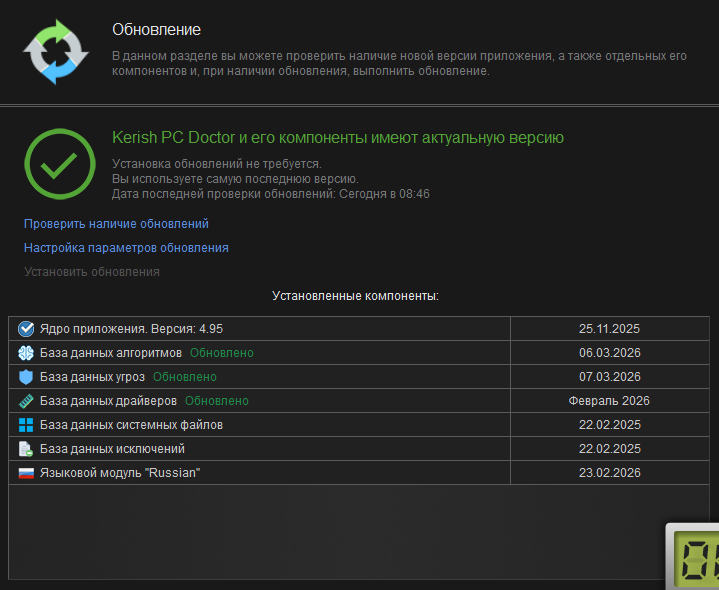This screenshot has height=590, width=719.
Task: Click the application core checkmark icon
Action: [26, 329]
